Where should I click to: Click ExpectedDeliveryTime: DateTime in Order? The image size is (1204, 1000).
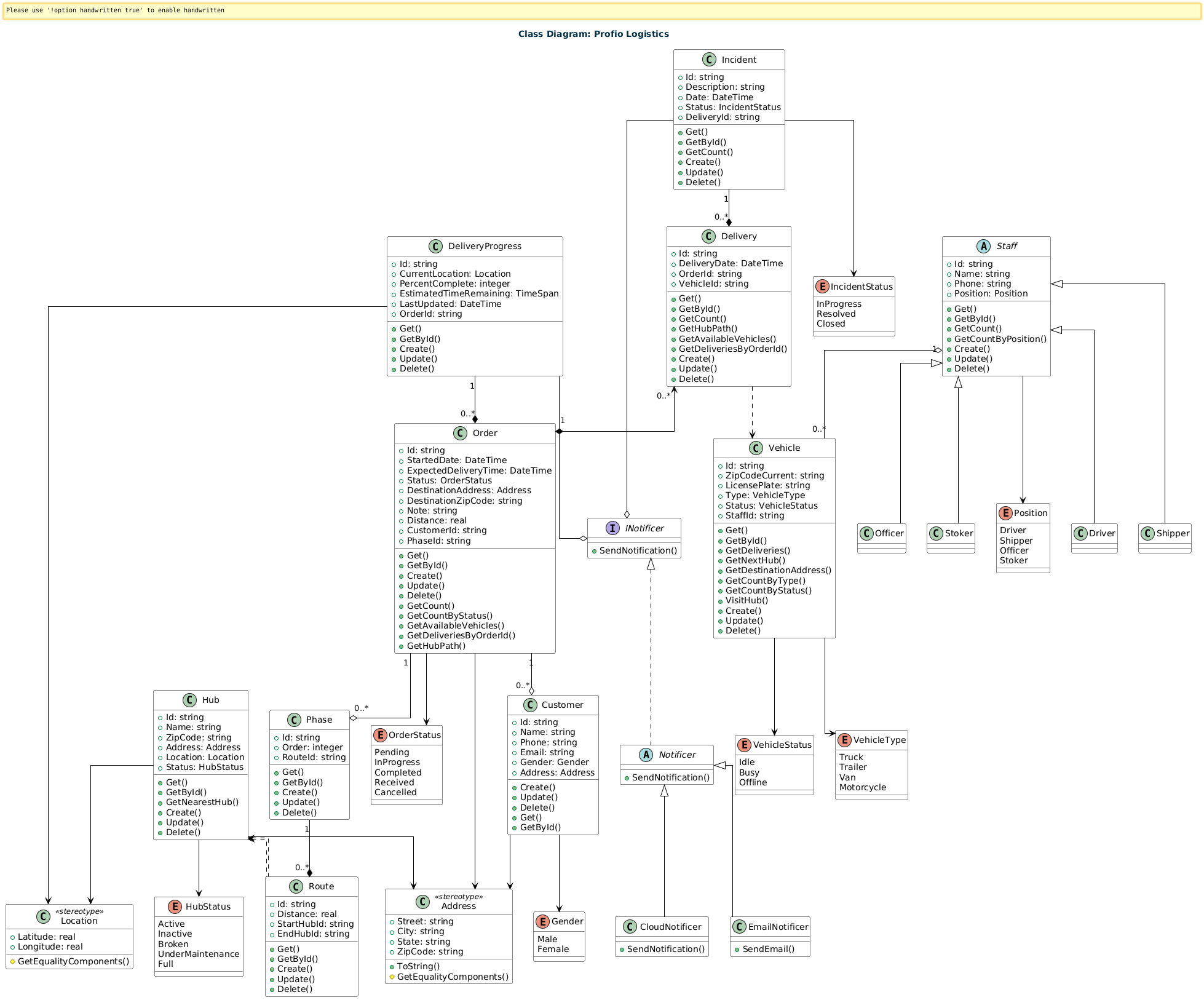[479, 470]
